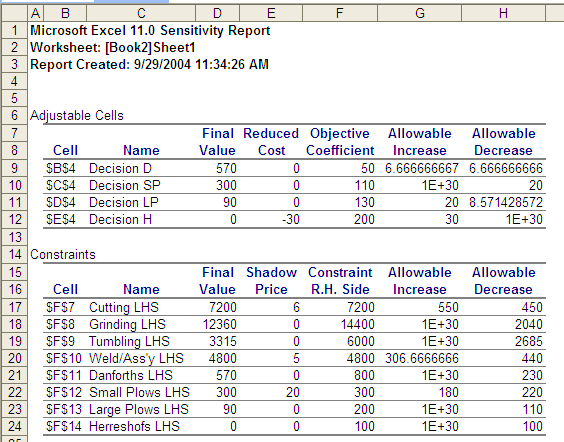The height and width of the screenshot is (442, 564).
Task: Select row header 9
Action: click(14, 168)
